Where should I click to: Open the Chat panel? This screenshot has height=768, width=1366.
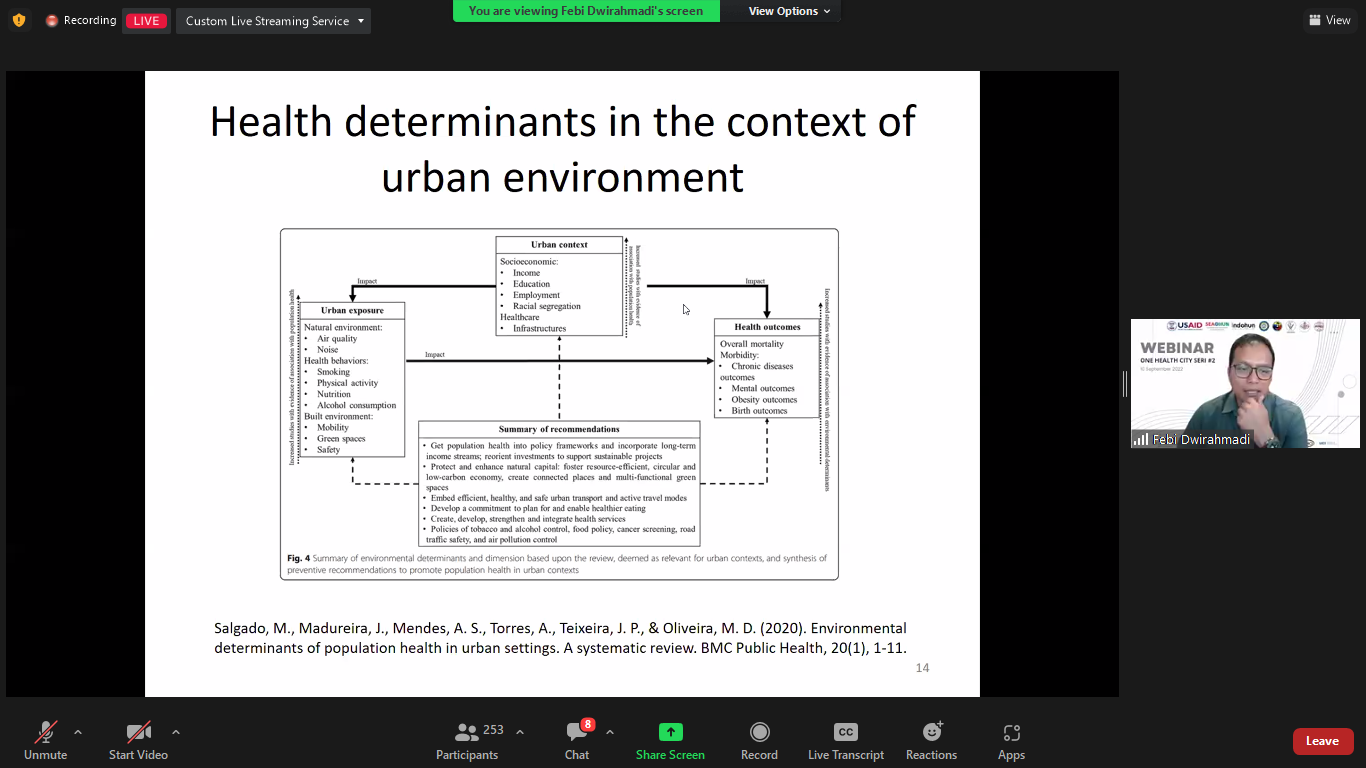click(x=577, y=741)
